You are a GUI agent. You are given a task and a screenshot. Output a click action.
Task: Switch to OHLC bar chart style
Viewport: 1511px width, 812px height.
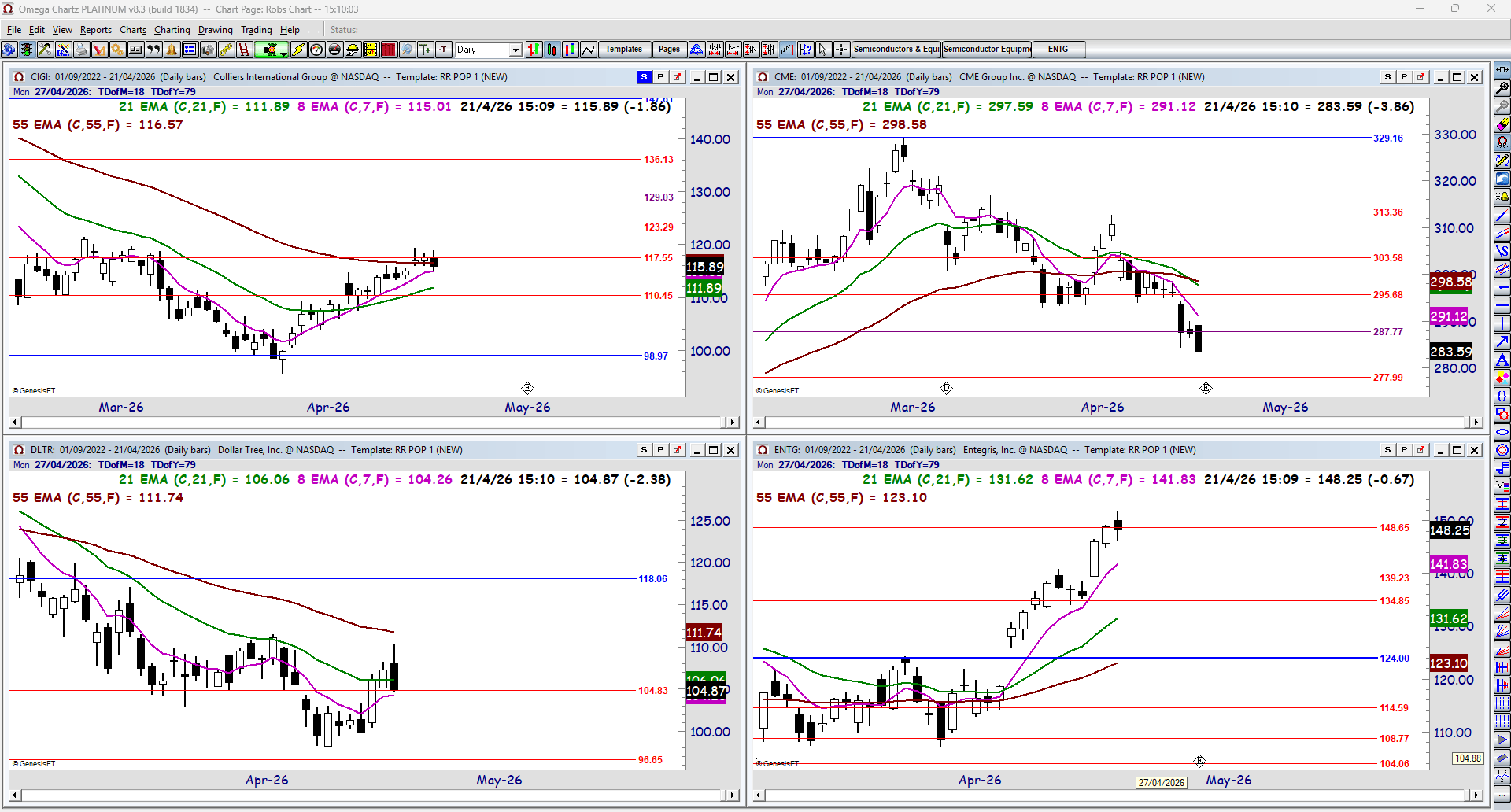(x=534, y=50)
